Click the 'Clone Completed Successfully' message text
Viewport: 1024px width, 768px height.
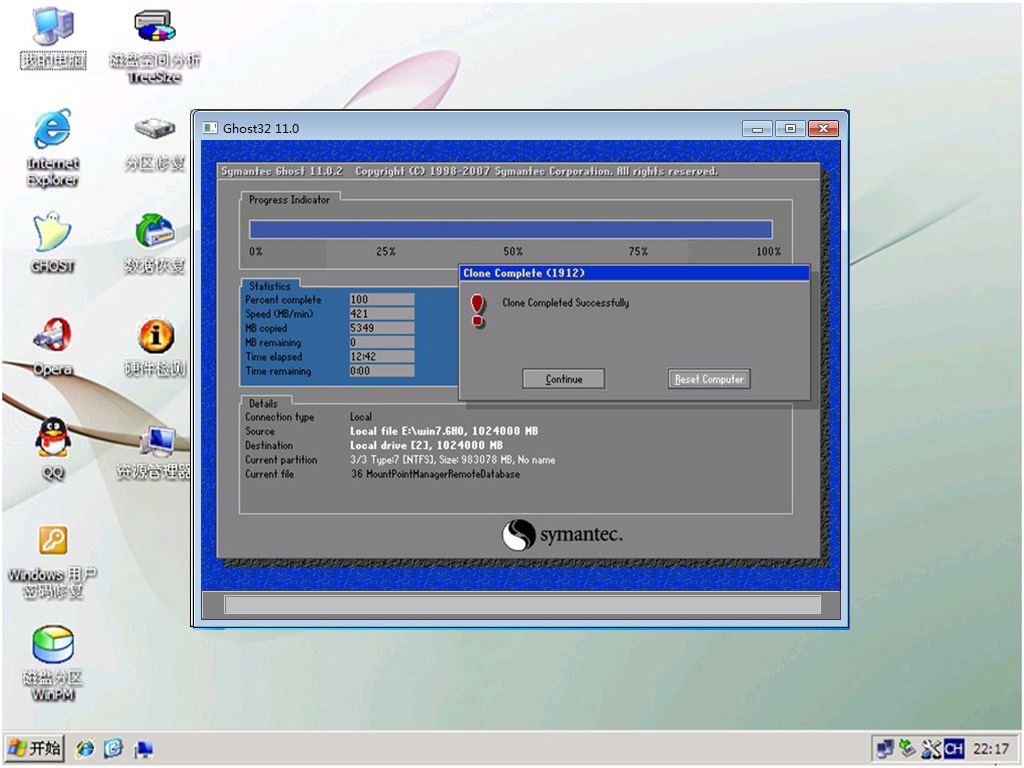point(566,302)
